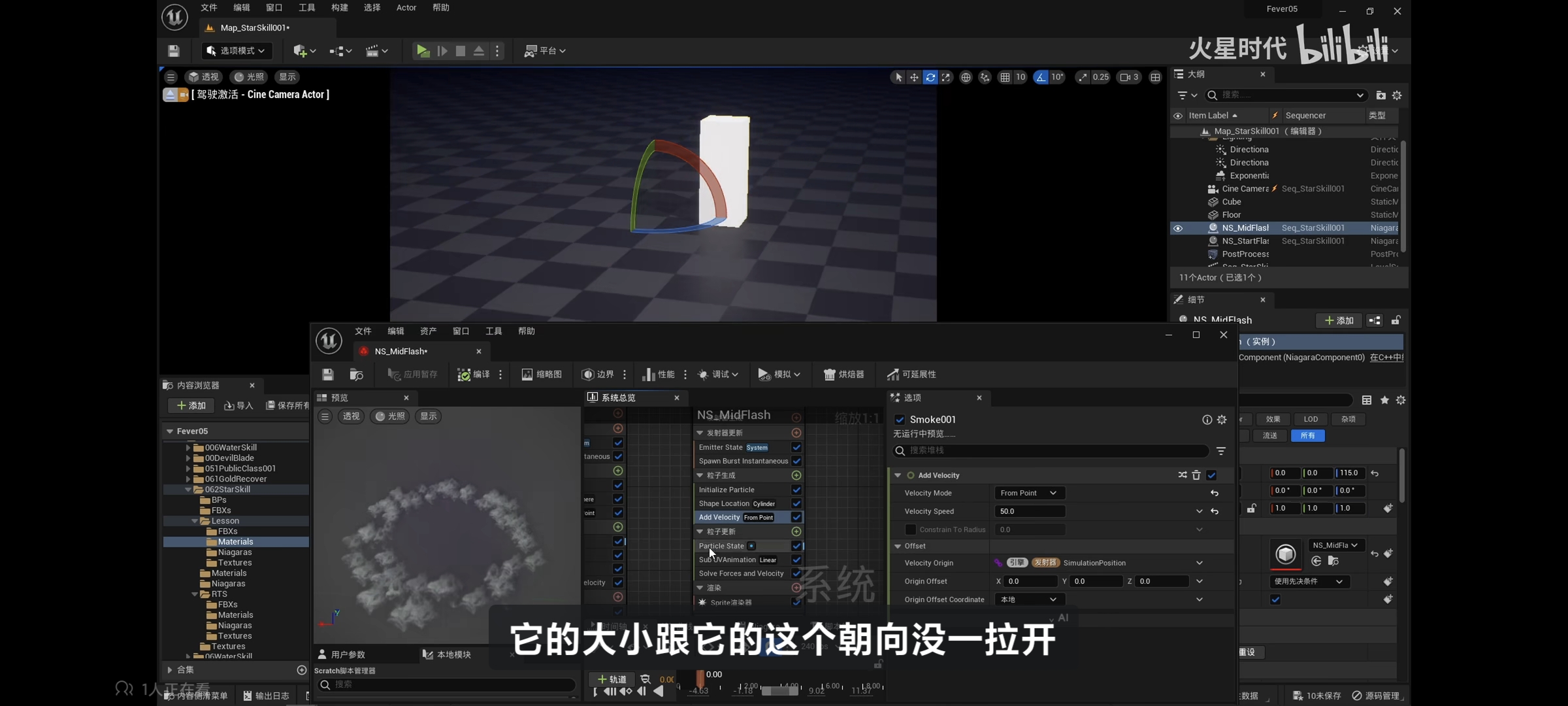Select the rotate transform gizmo tool
The height and width of the screenshot is (706, 1568).
click(x=930, y=77)
